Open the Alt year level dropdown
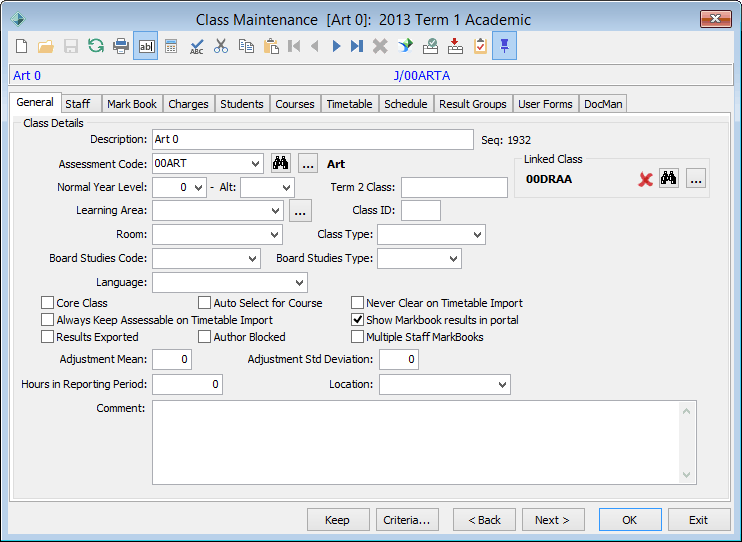 [286, 187]
